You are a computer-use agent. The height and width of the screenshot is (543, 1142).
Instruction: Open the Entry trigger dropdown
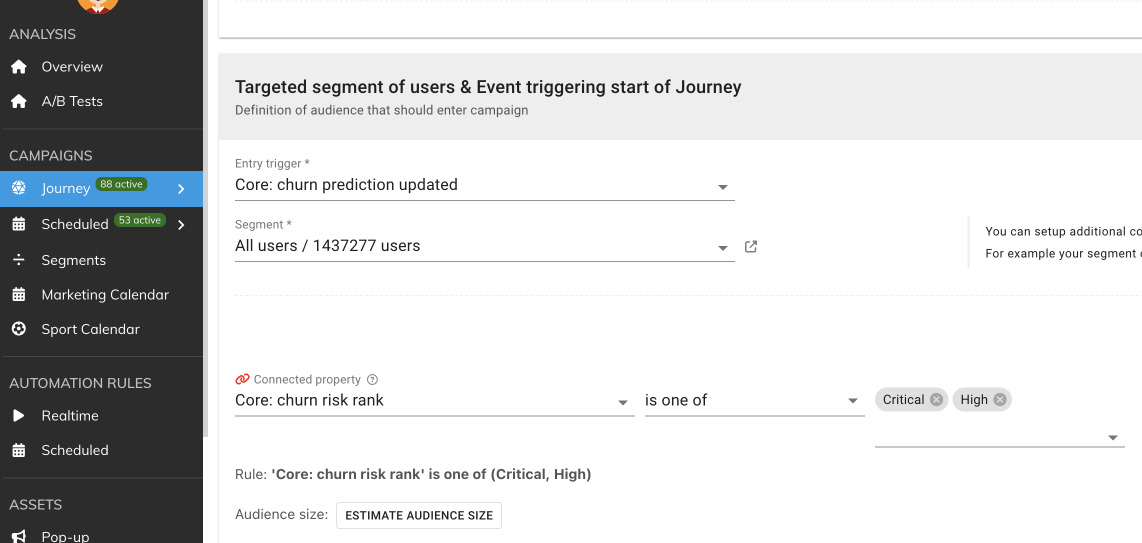[723, 187]
